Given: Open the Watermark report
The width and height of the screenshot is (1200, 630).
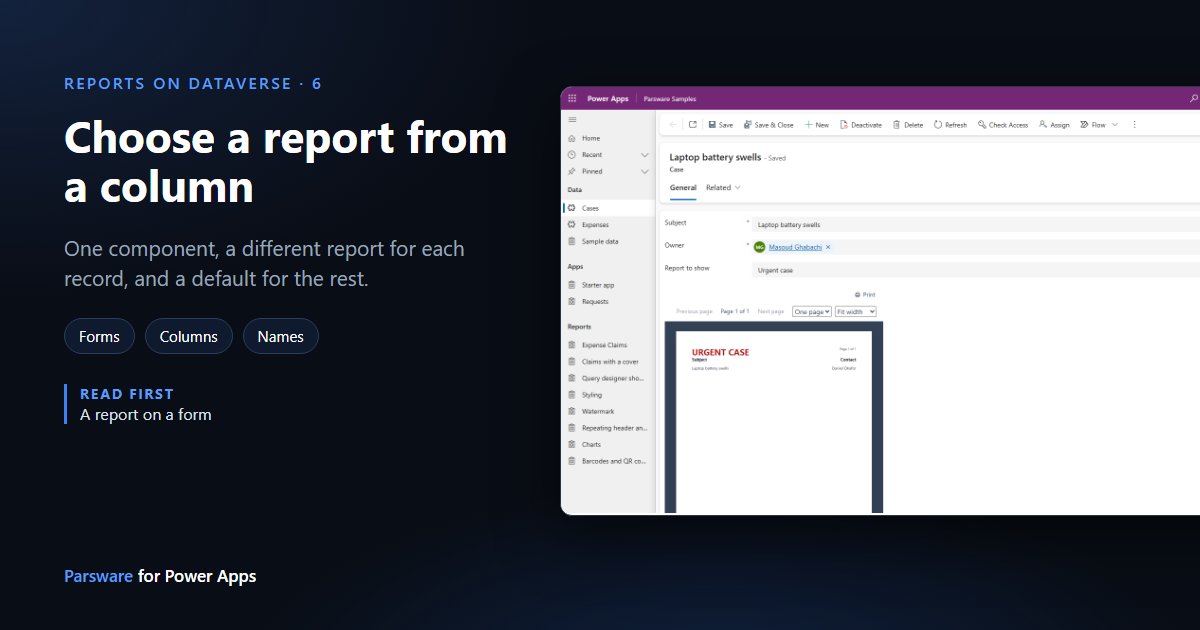Looking at the screenshot, I should (x=608, y=412).
